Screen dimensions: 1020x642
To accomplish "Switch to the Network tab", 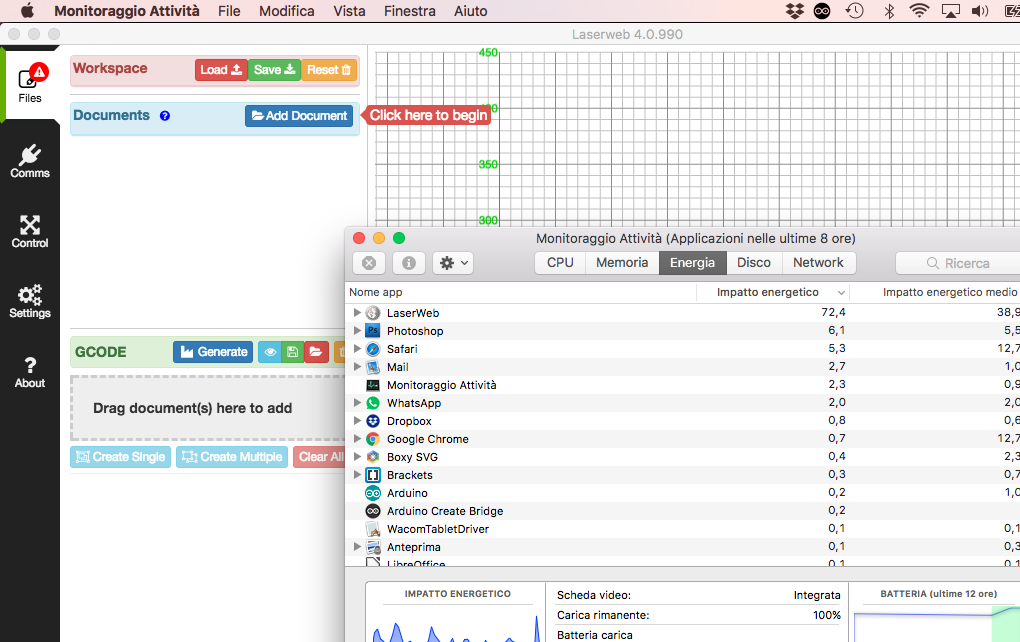I will coord(818,263).
